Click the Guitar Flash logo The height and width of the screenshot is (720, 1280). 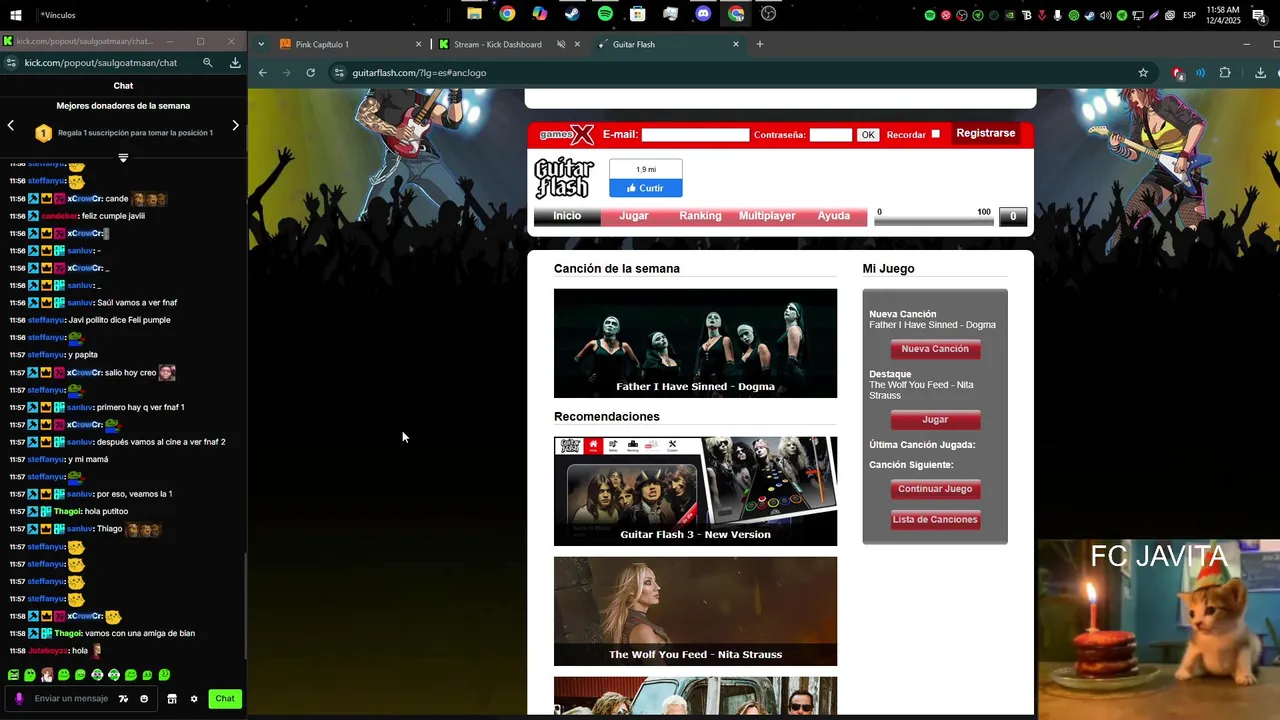coord(564,179)
